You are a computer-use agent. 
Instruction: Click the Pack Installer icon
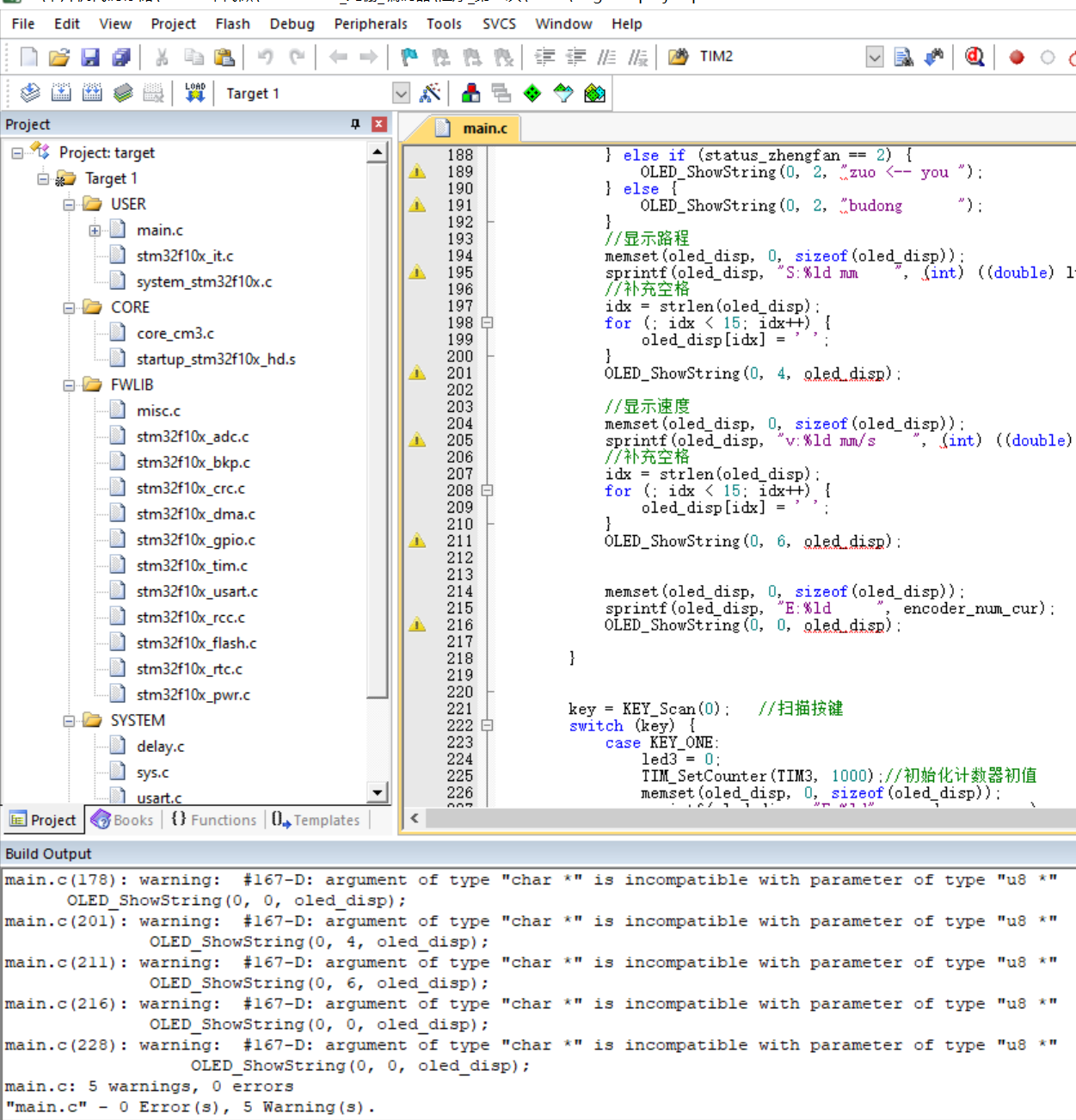(594, 93)
